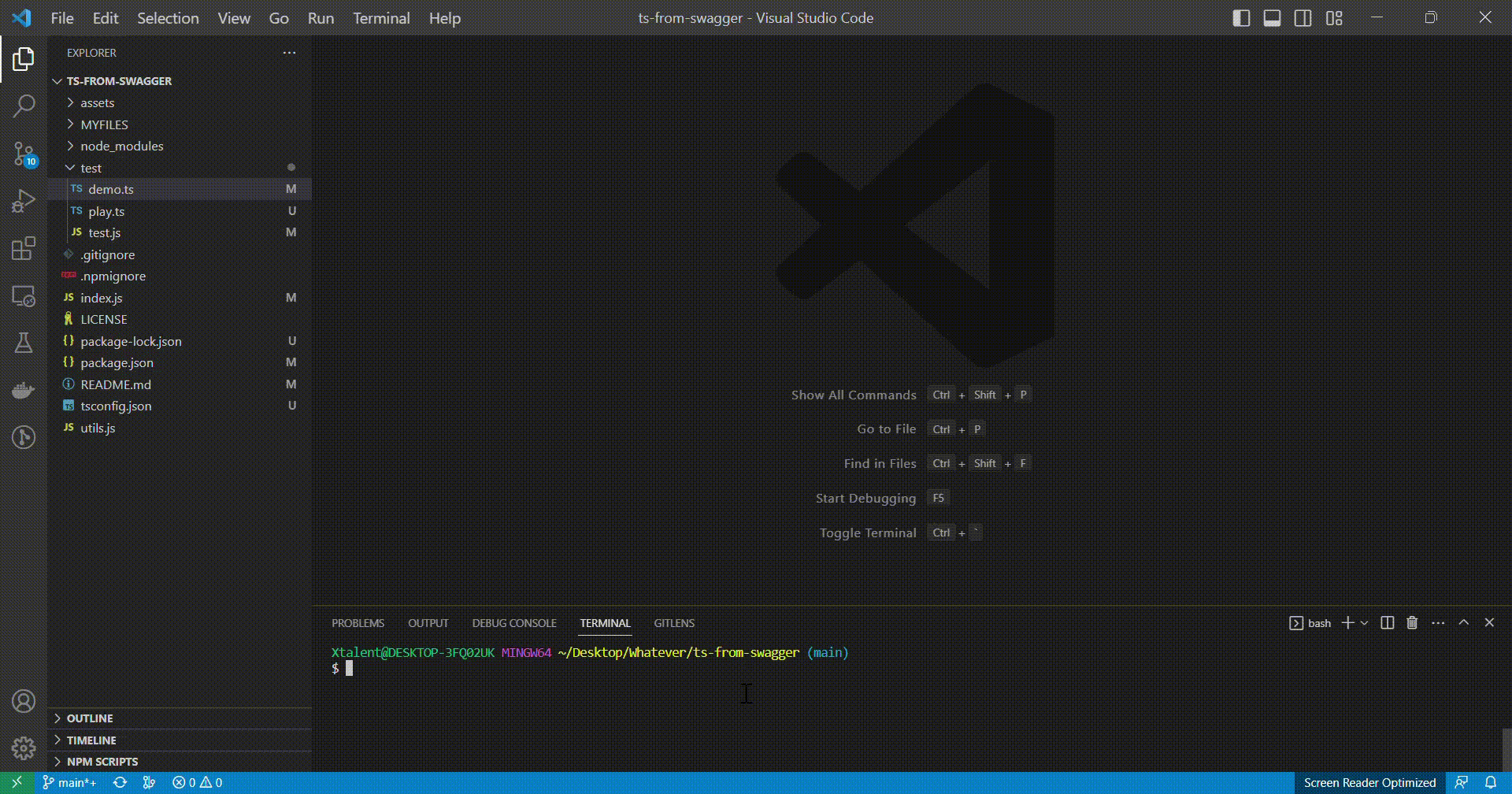Open the GitLens view in activity bar
This screenshot has height=794, width=1512.
[24, 437]
